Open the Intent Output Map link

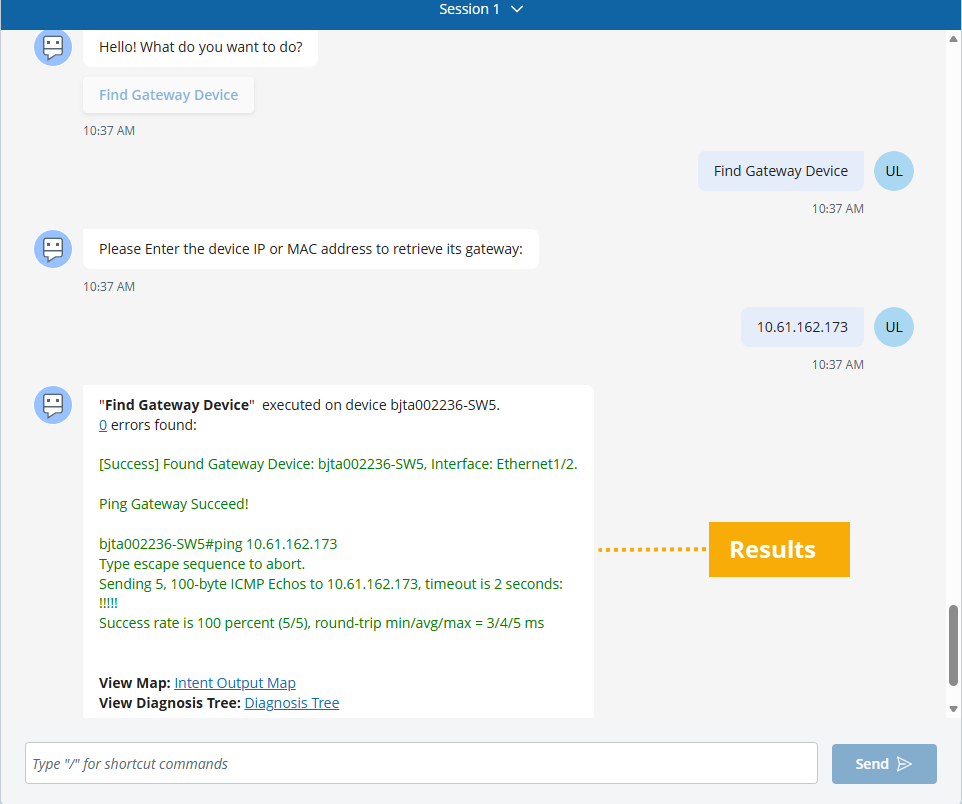click(235, 683)
